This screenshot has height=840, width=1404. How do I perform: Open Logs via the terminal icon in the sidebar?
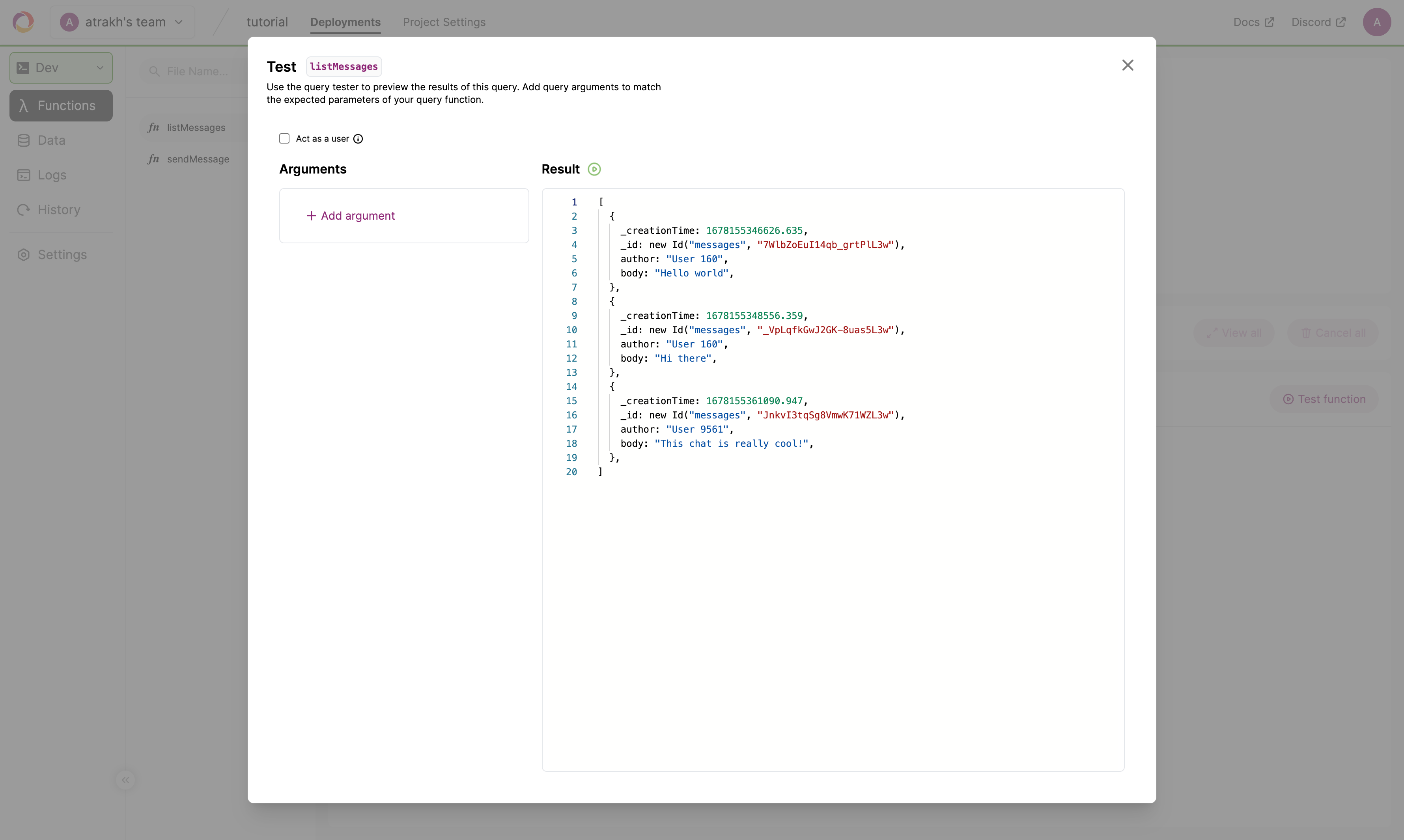click(23, 175)
